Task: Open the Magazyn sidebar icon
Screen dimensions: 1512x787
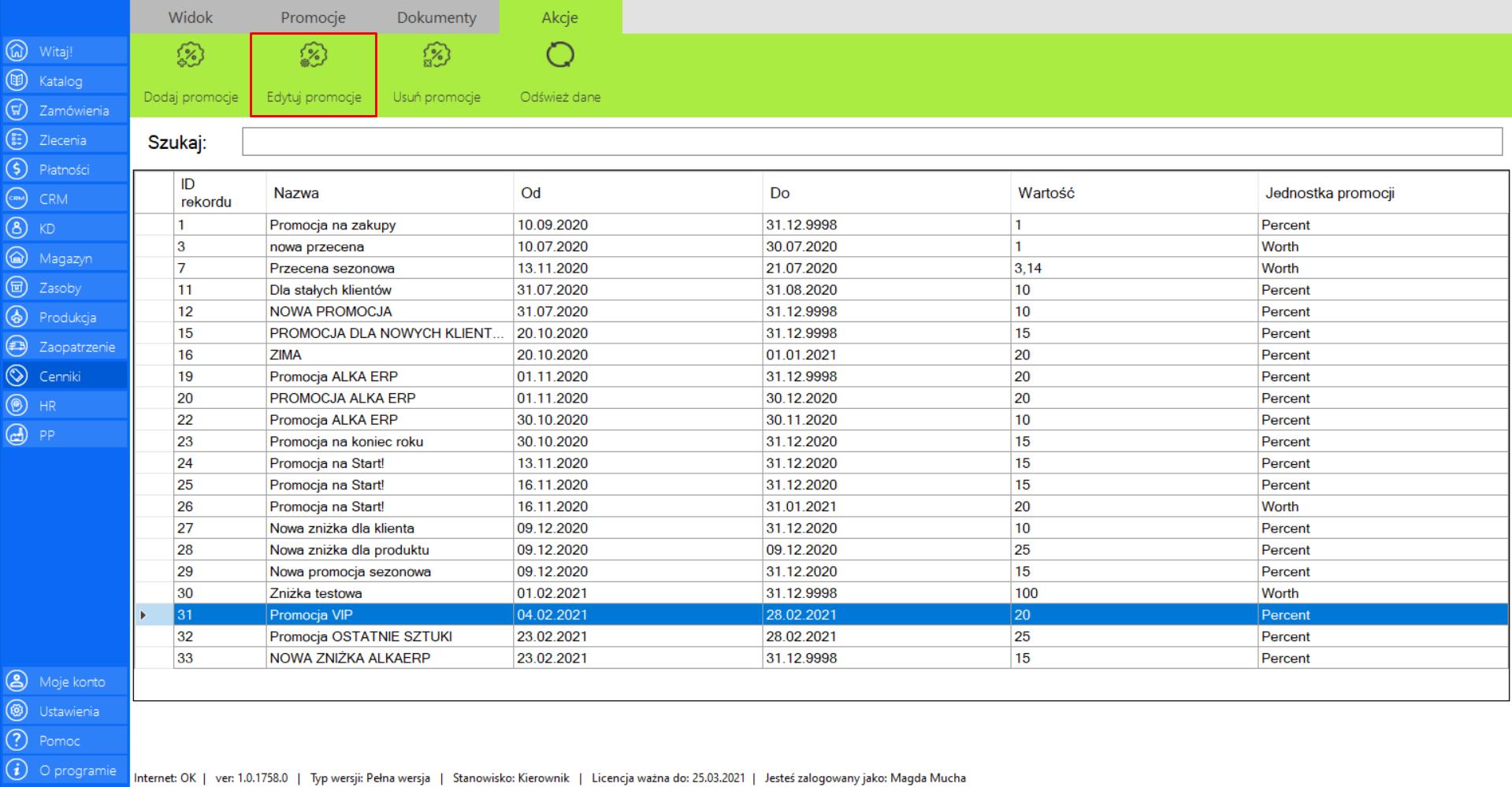Action: (17, 258)
